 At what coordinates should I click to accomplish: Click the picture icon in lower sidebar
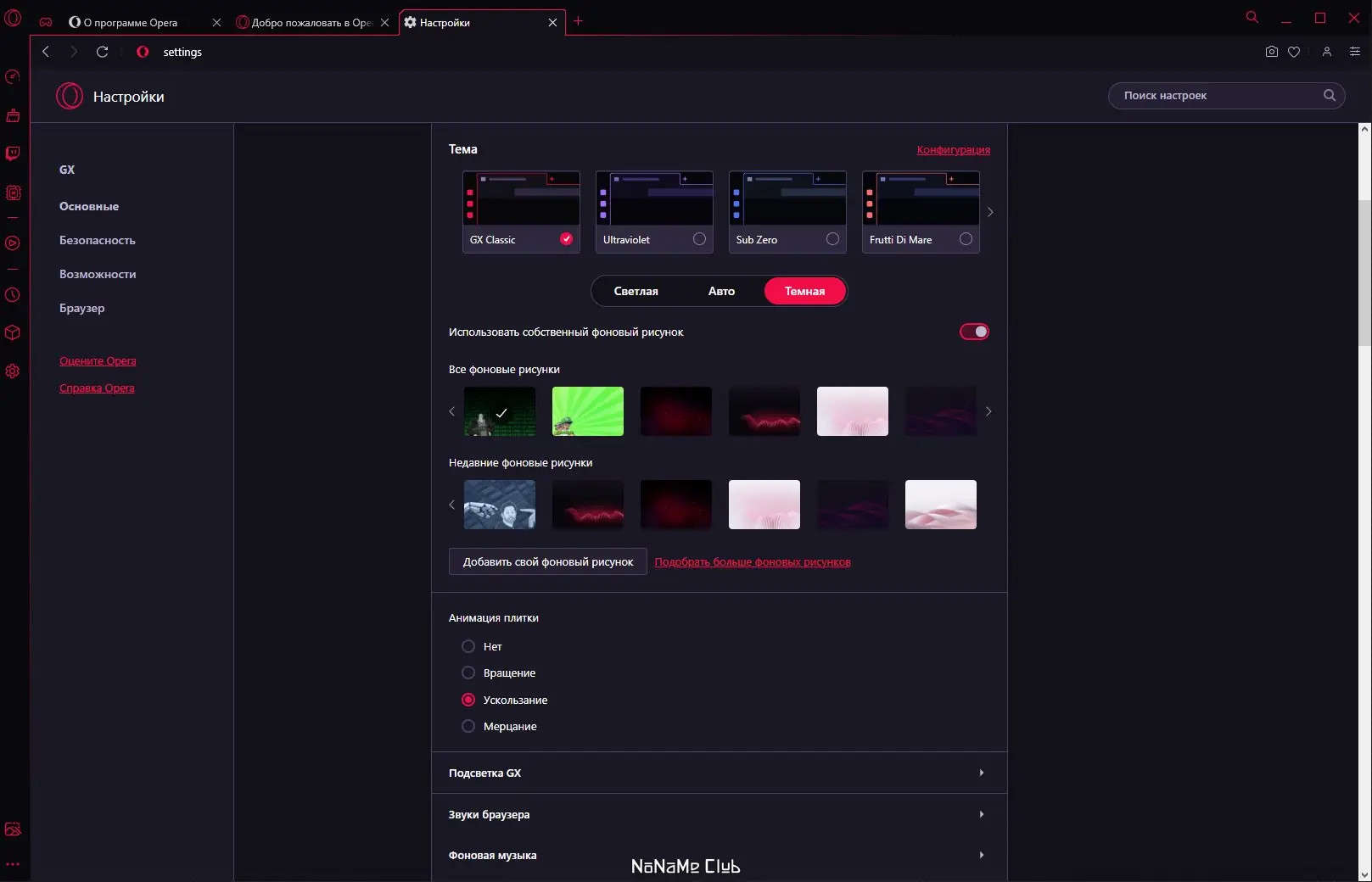13,829
